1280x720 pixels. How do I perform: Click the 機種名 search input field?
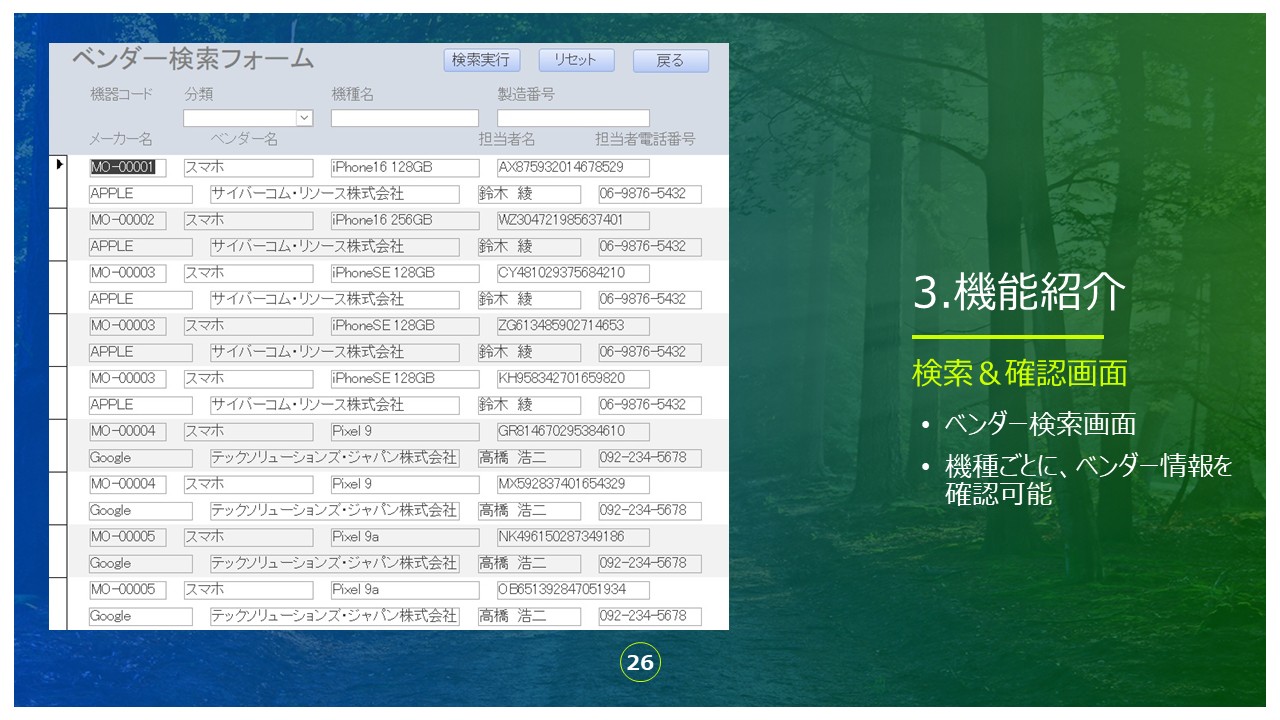coord(404,118)
